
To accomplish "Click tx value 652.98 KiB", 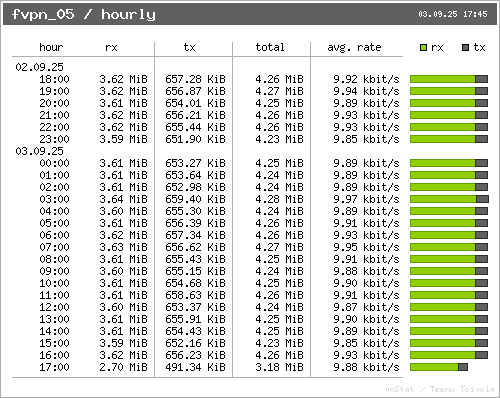I will pos(195,187).
